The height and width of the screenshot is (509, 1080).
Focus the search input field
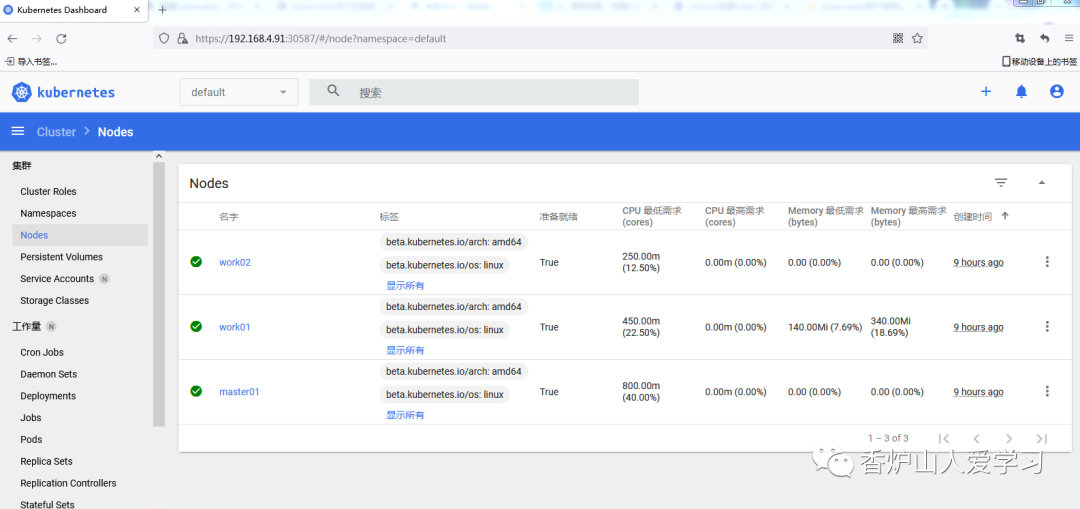(474, 92)
